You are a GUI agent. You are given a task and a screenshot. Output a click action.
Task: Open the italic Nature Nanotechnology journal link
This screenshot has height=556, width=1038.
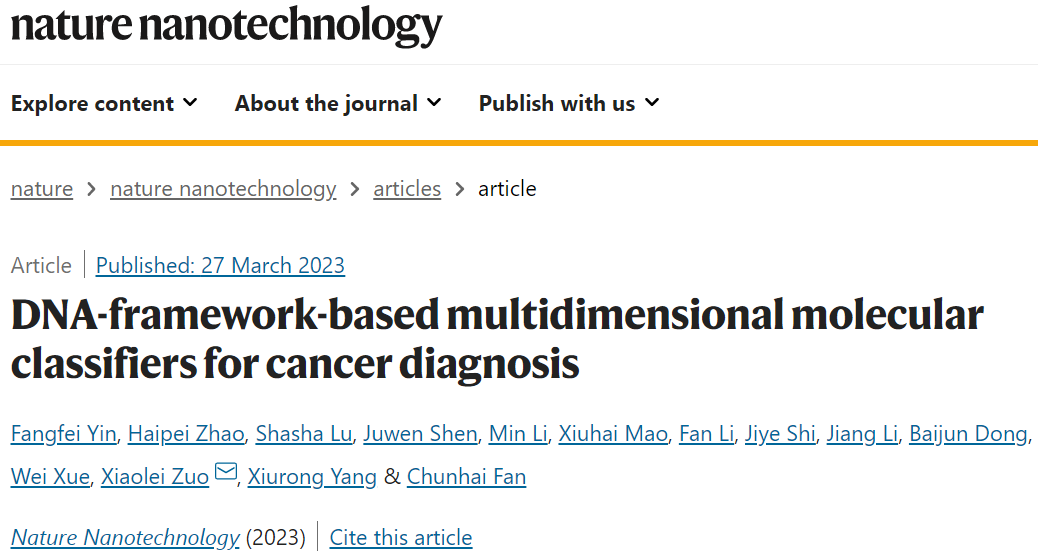pyautogui.click(x=125, y=537)
